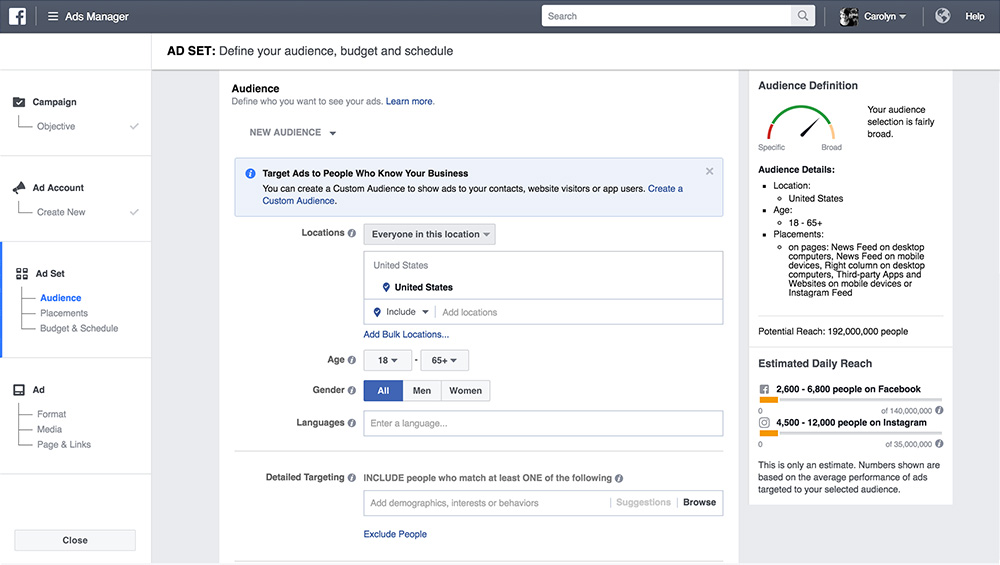Click the United States location pin icon
Viewport: 1000px width, 565px height.
pos(386,288)
